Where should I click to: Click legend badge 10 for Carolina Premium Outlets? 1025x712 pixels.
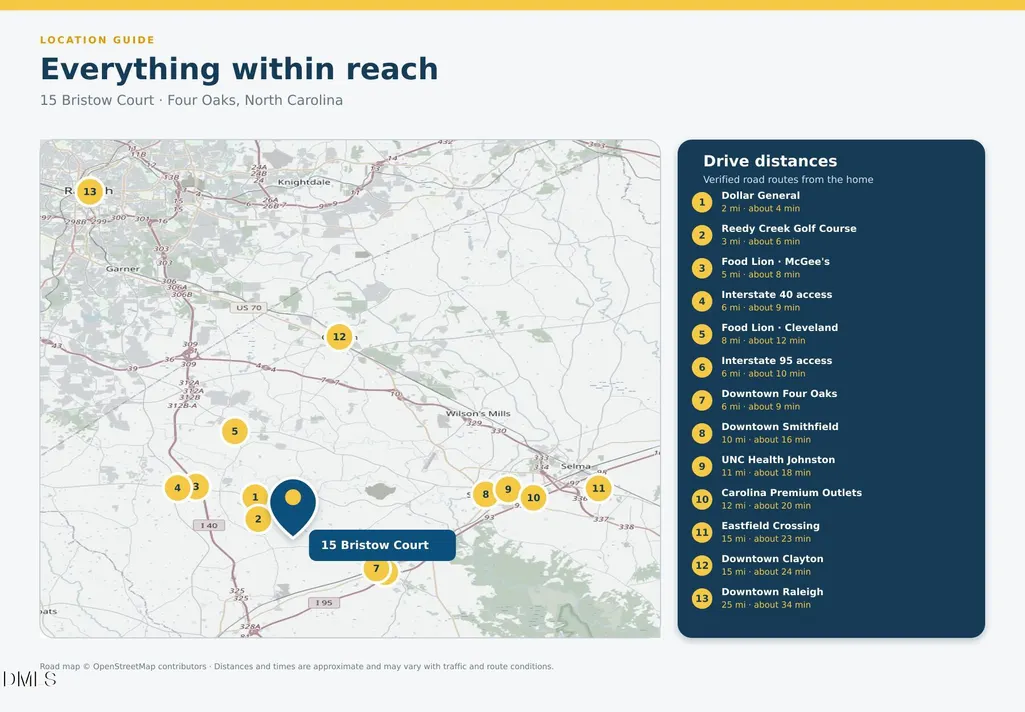tap(702, 499)
